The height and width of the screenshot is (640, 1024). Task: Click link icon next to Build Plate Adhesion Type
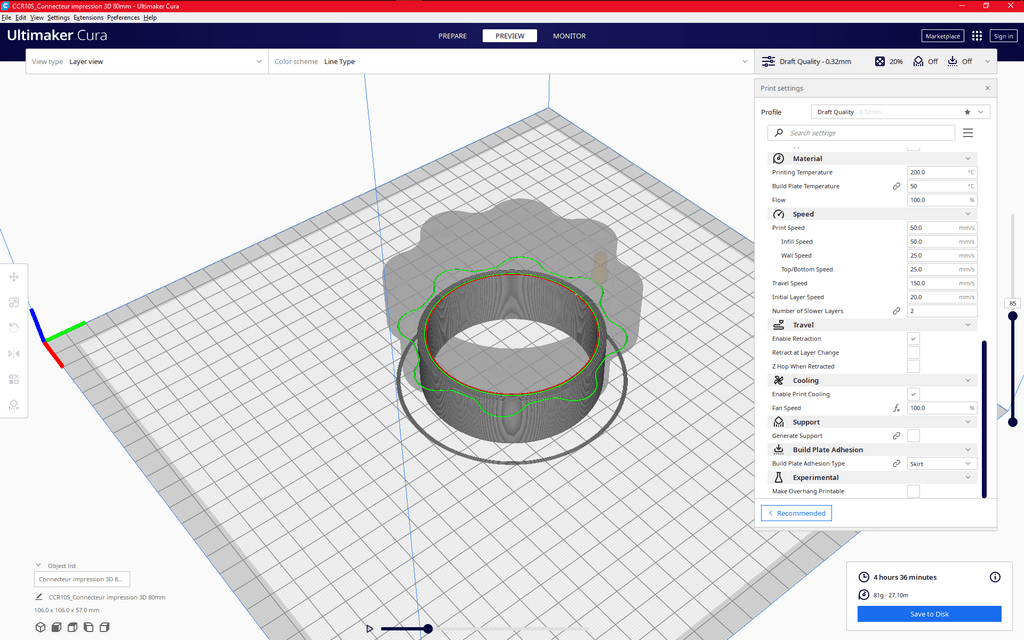click(897, 464)
